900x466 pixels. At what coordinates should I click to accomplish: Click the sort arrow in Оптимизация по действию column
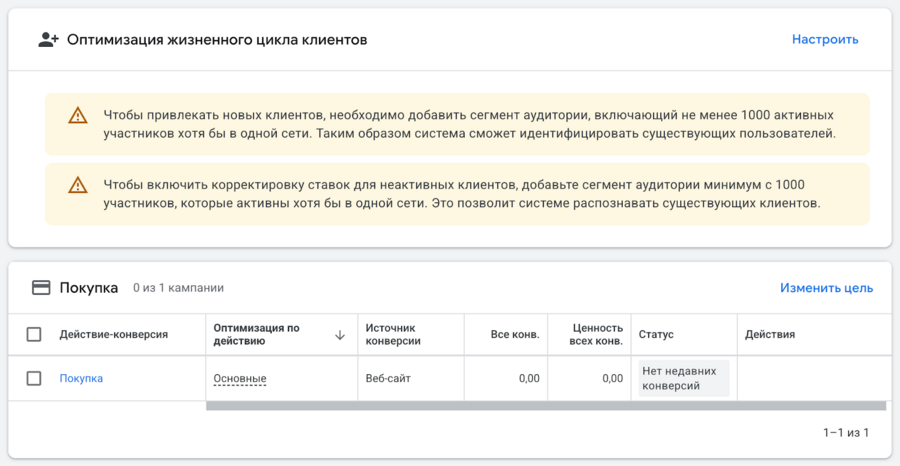340,335
